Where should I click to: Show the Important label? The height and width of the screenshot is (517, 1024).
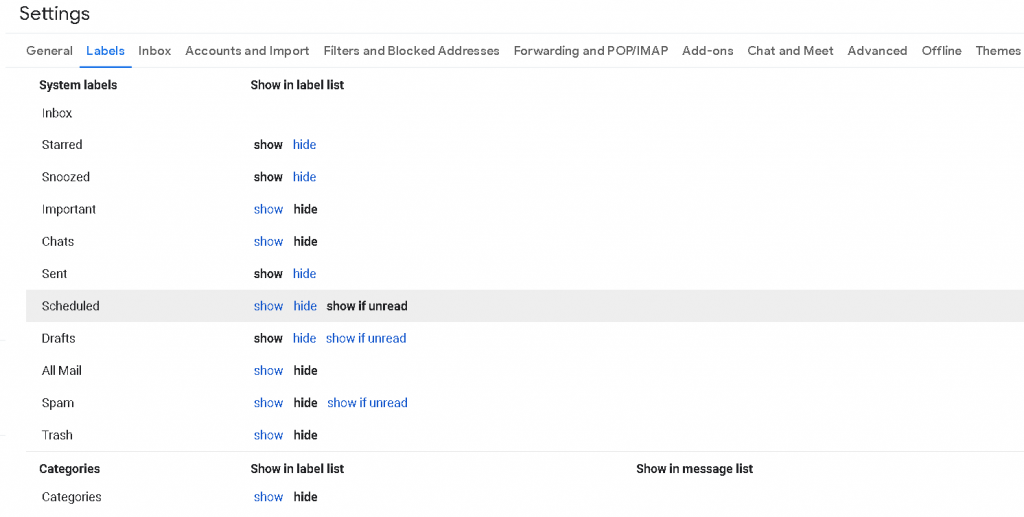[268, 210]
